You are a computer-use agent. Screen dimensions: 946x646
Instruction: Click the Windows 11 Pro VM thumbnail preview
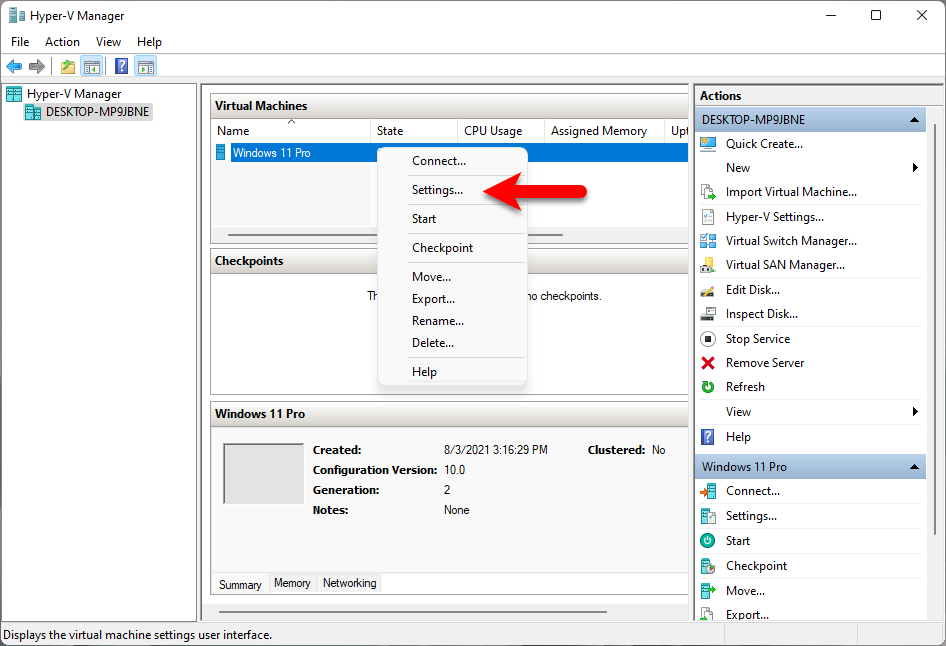coord(264,473)
